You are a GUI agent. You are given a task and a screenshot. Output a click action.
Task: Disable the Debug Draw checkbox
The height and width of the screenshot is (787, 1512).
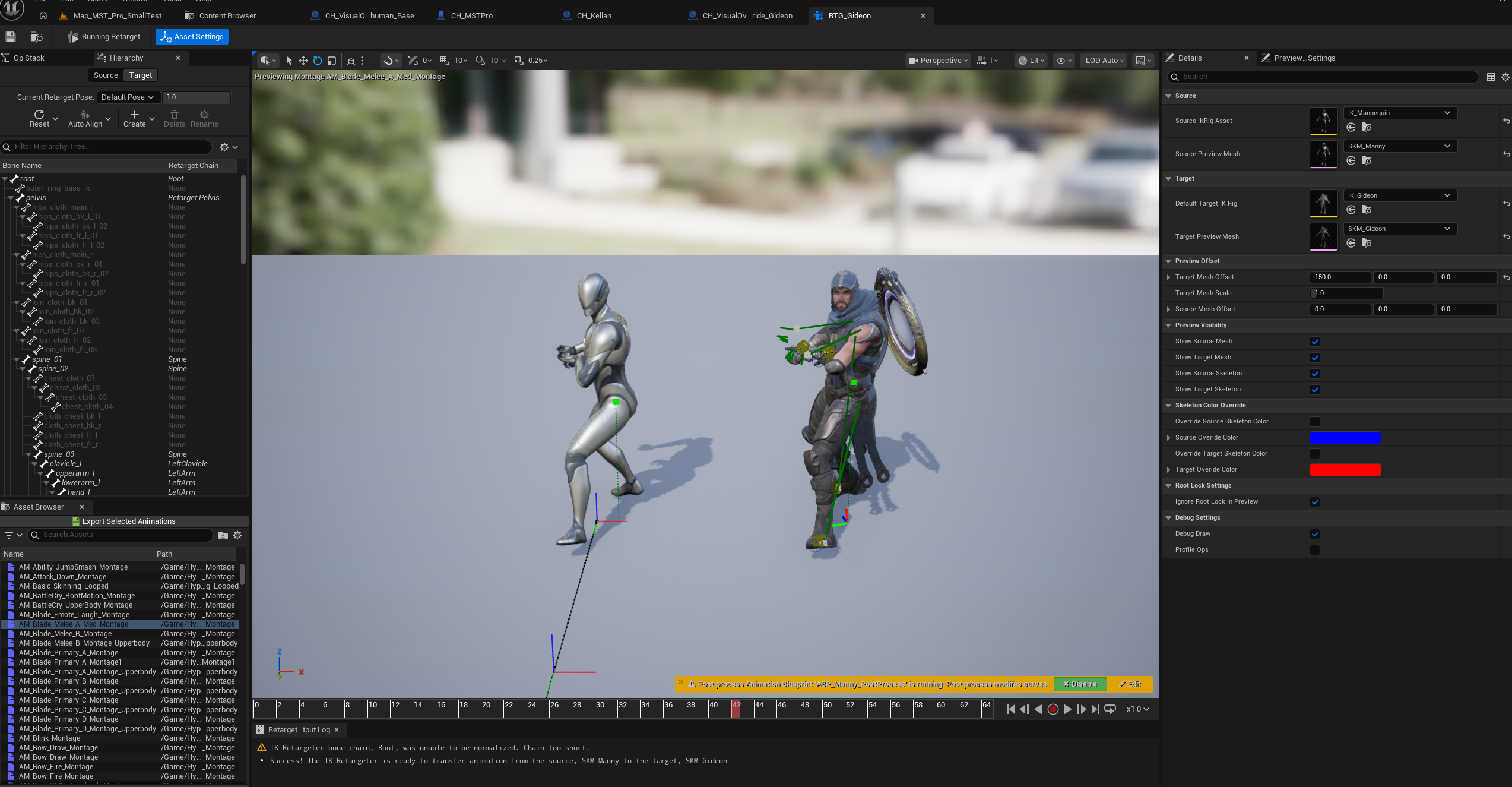coord(1315,534)
